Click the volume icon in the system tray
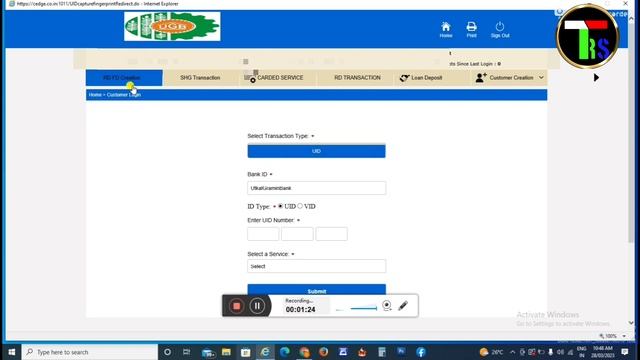Viewport: 640px width, 360px height. (560, 352)
